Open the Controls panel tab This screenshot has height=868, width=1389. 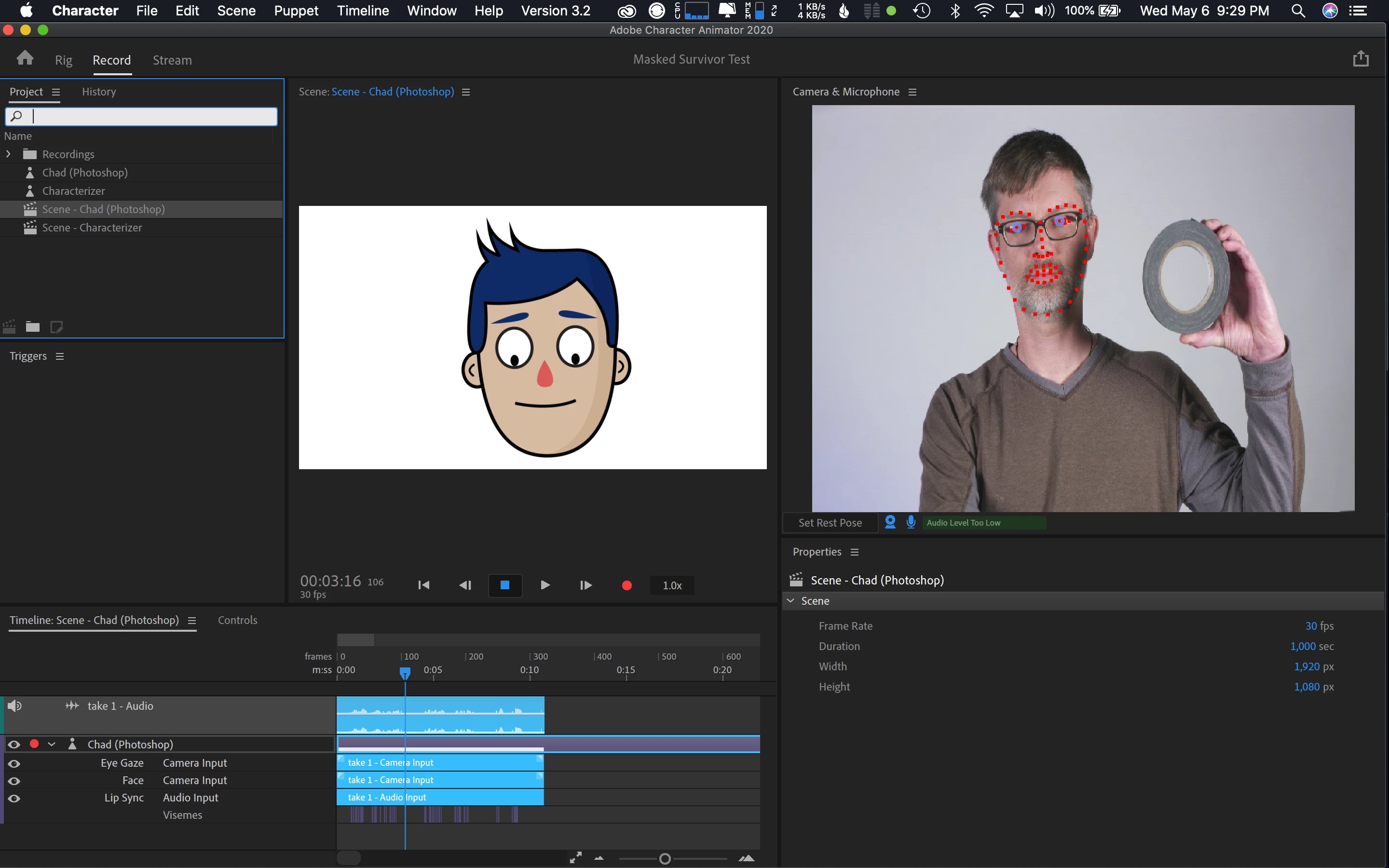pyautogui.click(x=237, y=620)
